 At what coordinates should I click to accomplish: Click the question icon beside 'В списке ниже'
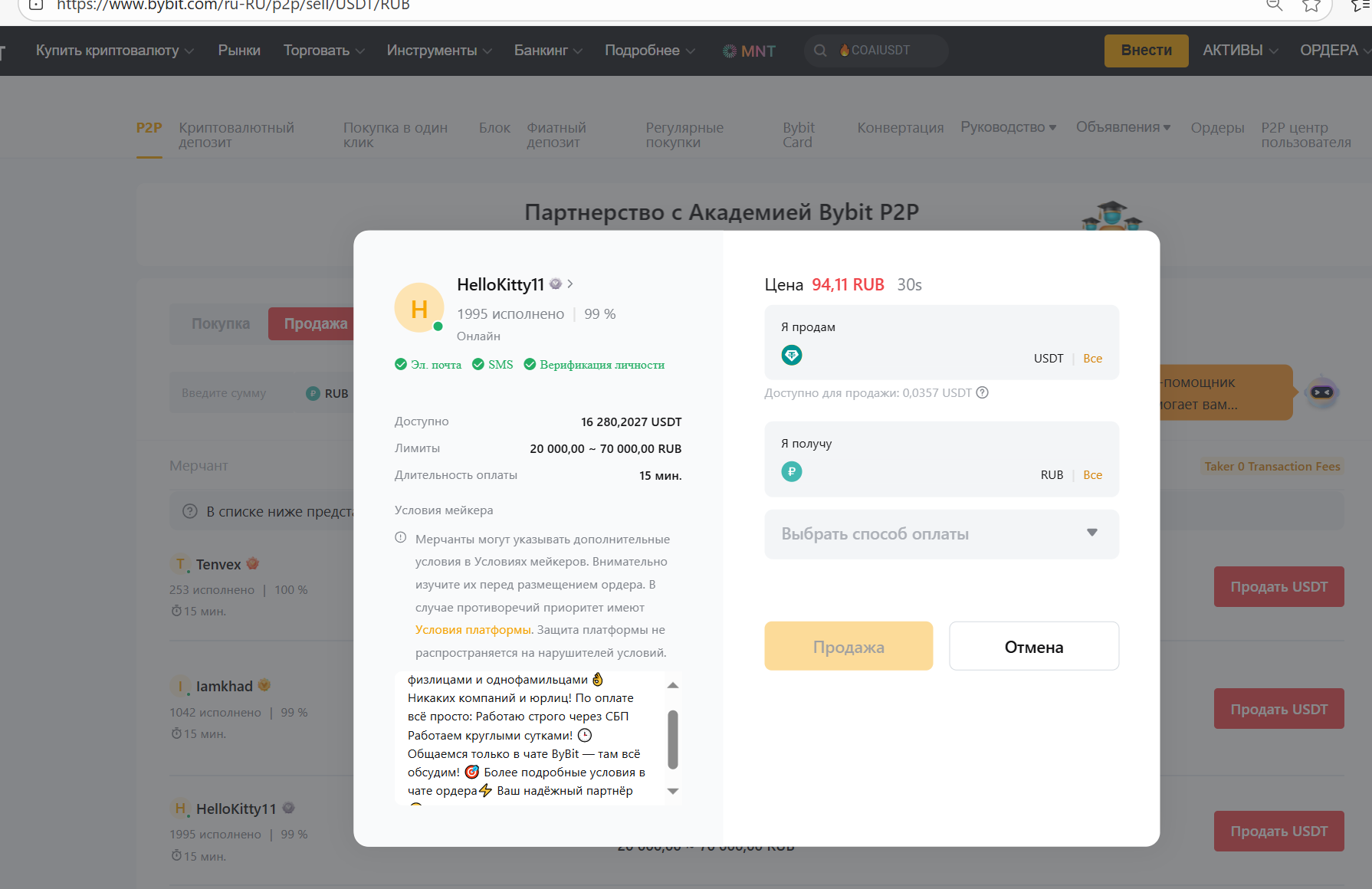pos(190,511)
